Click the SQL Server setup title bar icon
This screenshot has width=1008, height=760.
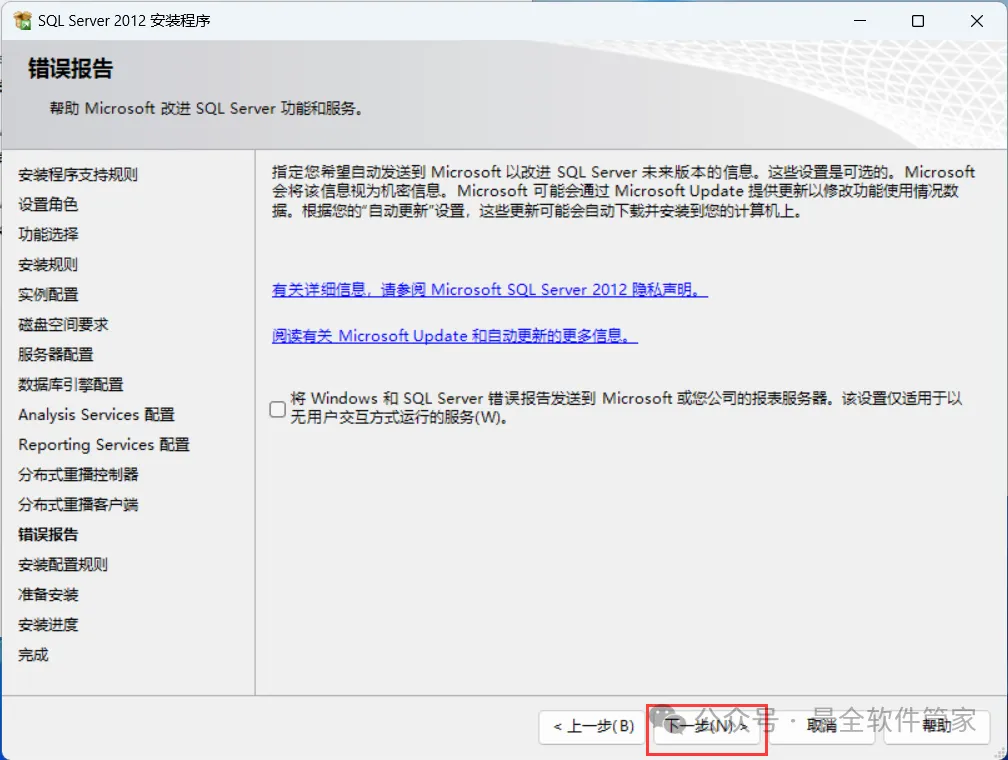tap(22, 21)
